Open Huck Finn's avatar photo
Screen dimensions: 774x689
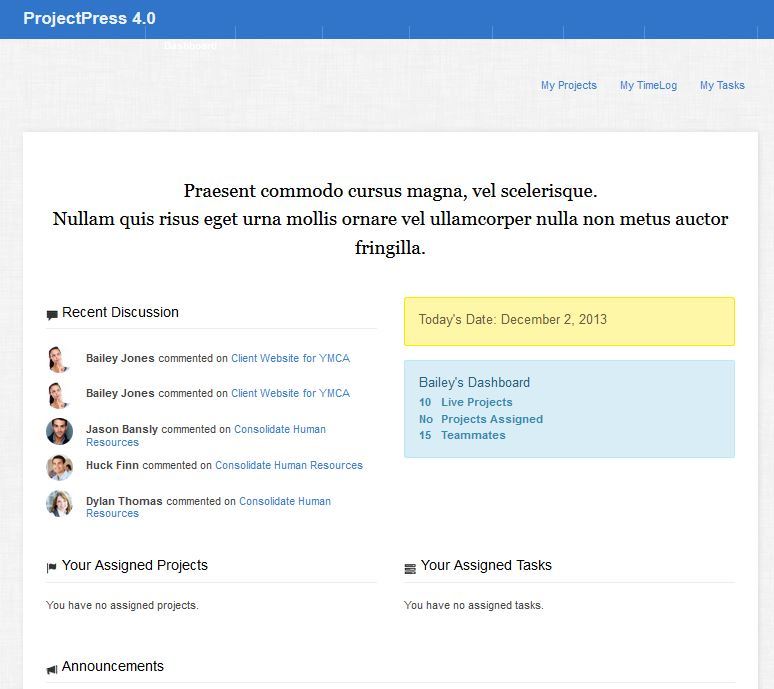click(59, 467)
